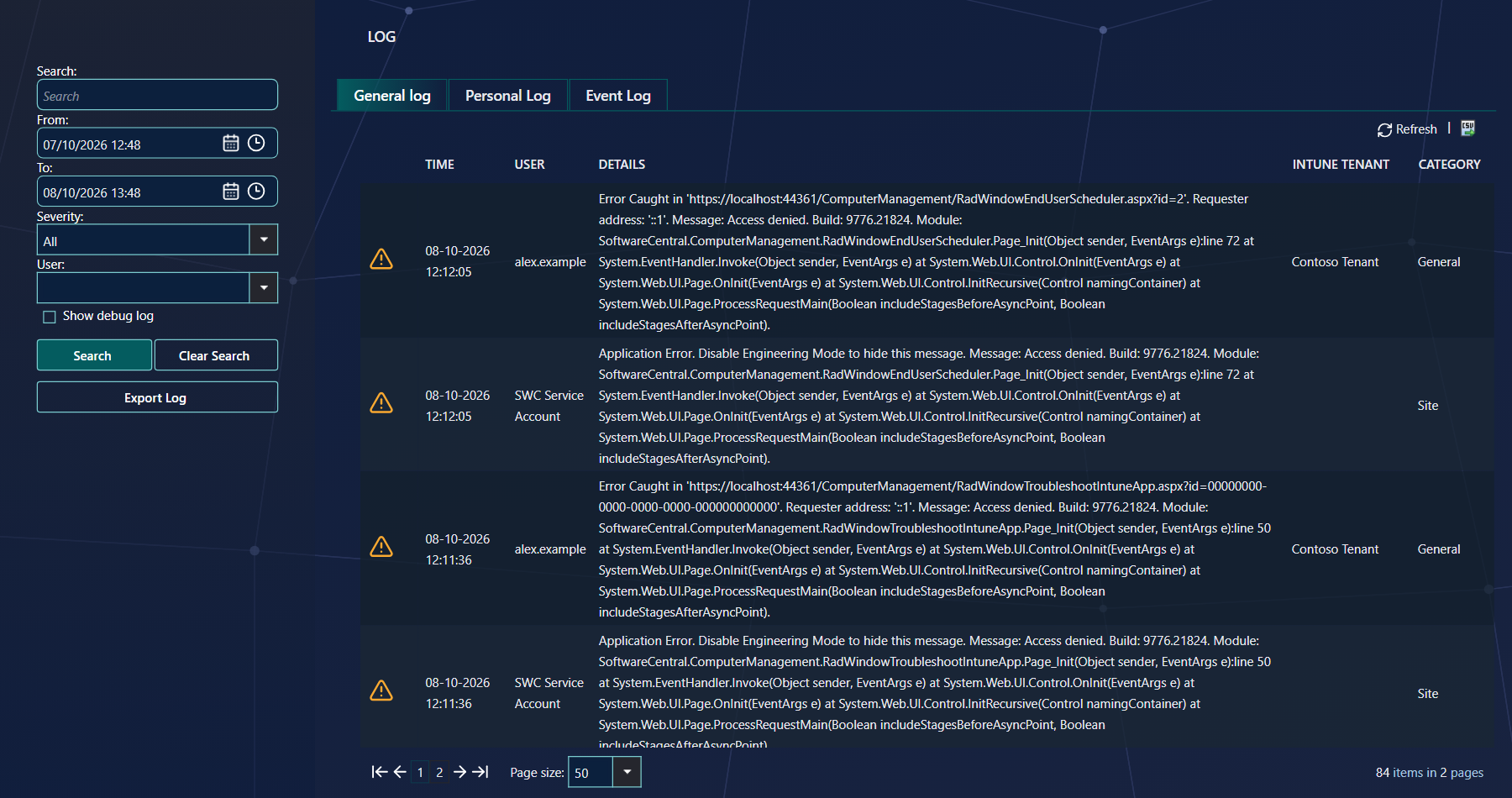
Task: Go to first page of results
Action: (x=380, y=772)
